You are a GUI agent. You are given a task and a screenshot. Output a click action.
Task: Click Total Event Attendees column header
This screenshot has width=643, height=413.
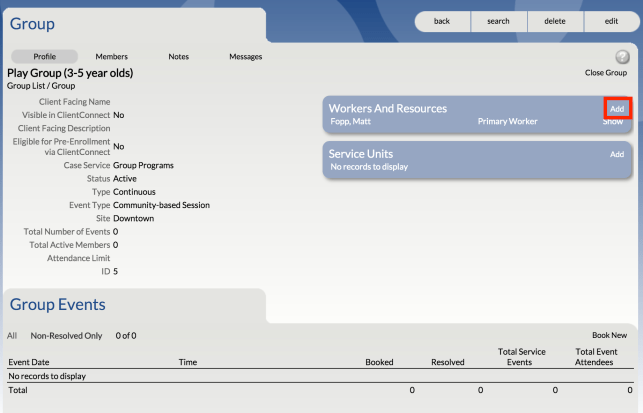point(595,357)
